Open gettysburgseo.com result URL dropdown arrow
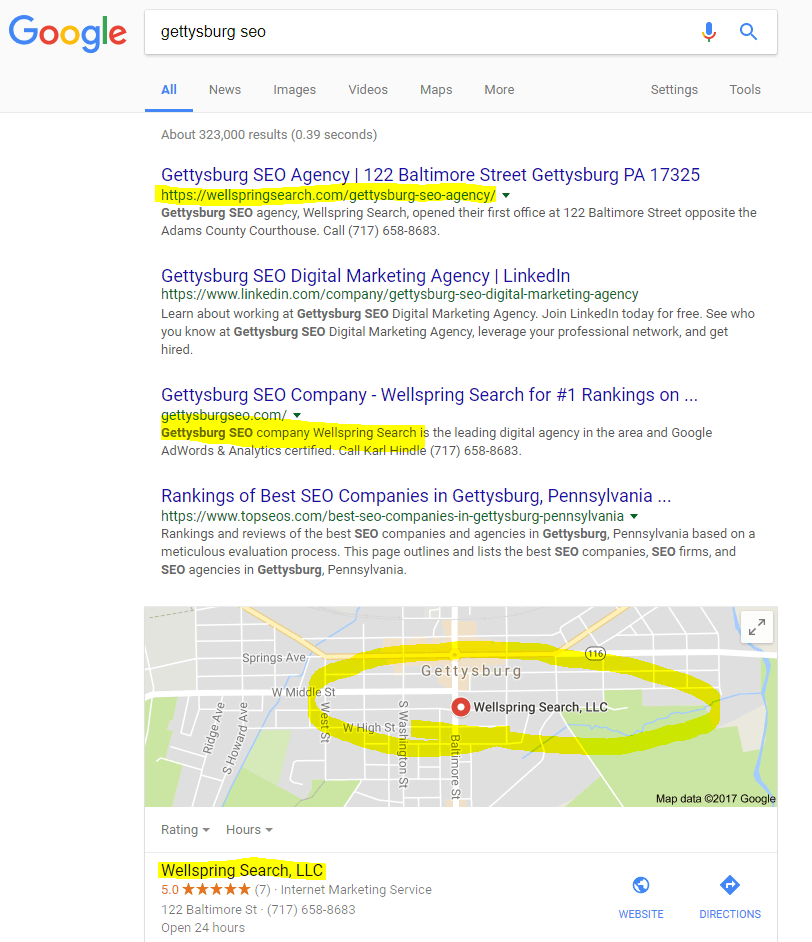Image resolution: width=812 pixels, height=942 pixels. [x=297, y=415]
